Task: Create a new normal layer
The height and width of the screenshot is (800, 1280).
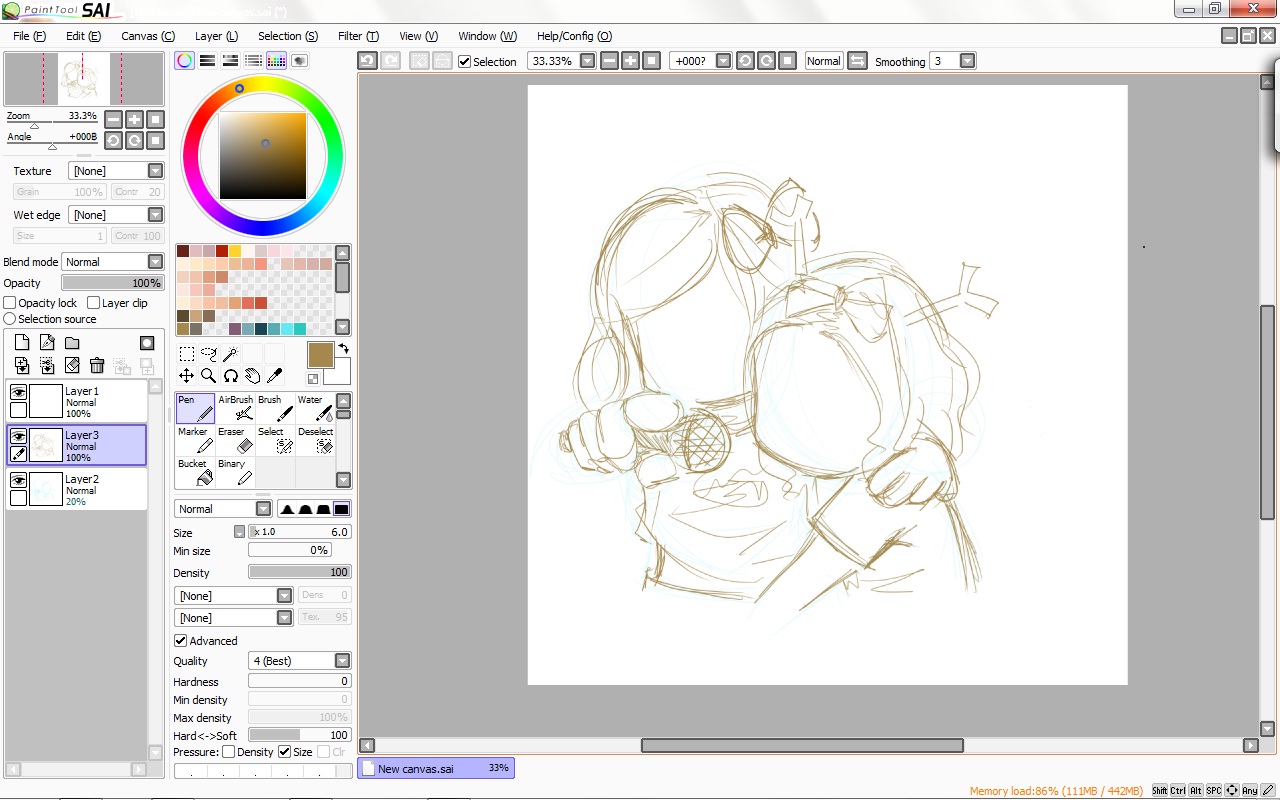Action: (x=22, y=343)
